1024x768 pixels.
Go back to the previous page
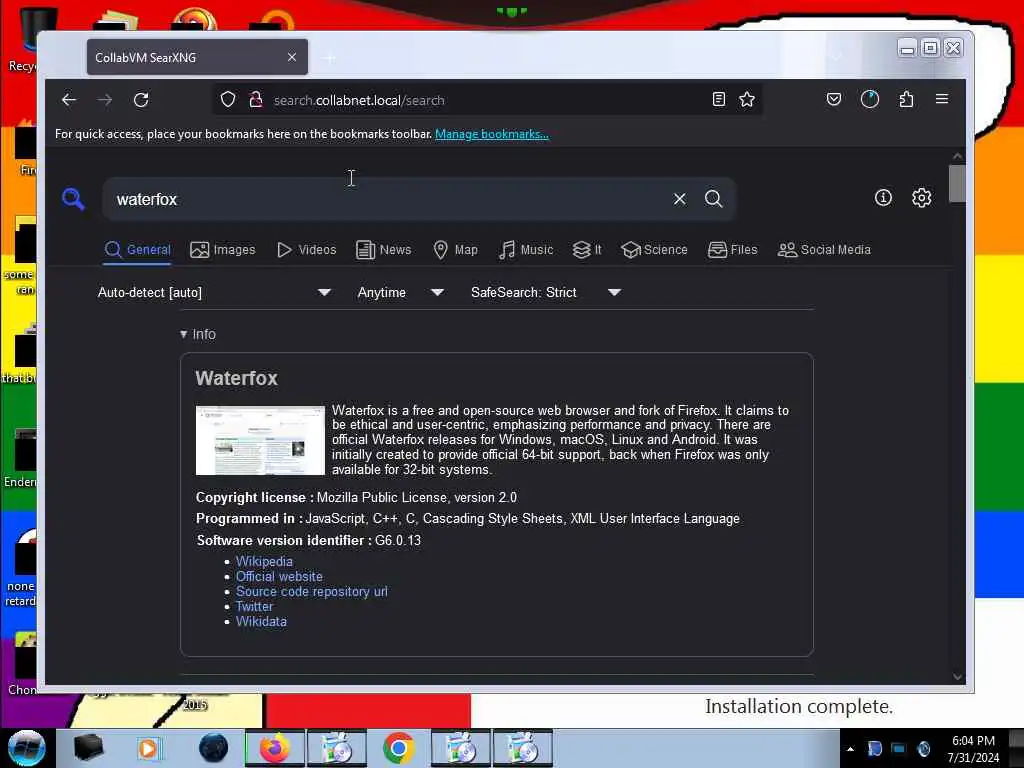click(69, 100)
